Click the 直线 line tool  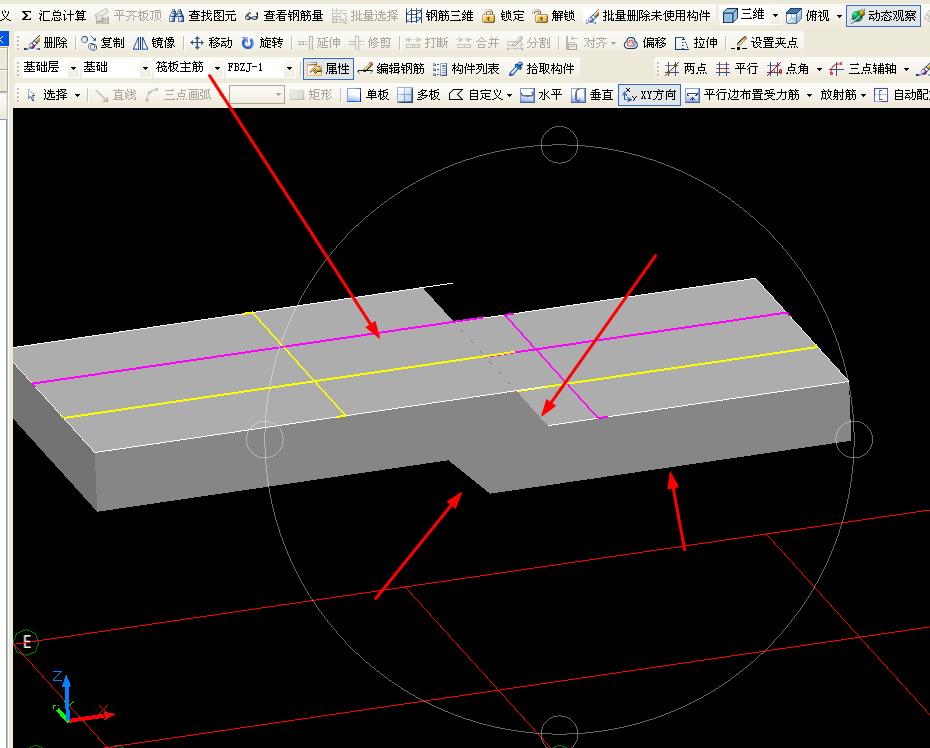tap(115, 95)
